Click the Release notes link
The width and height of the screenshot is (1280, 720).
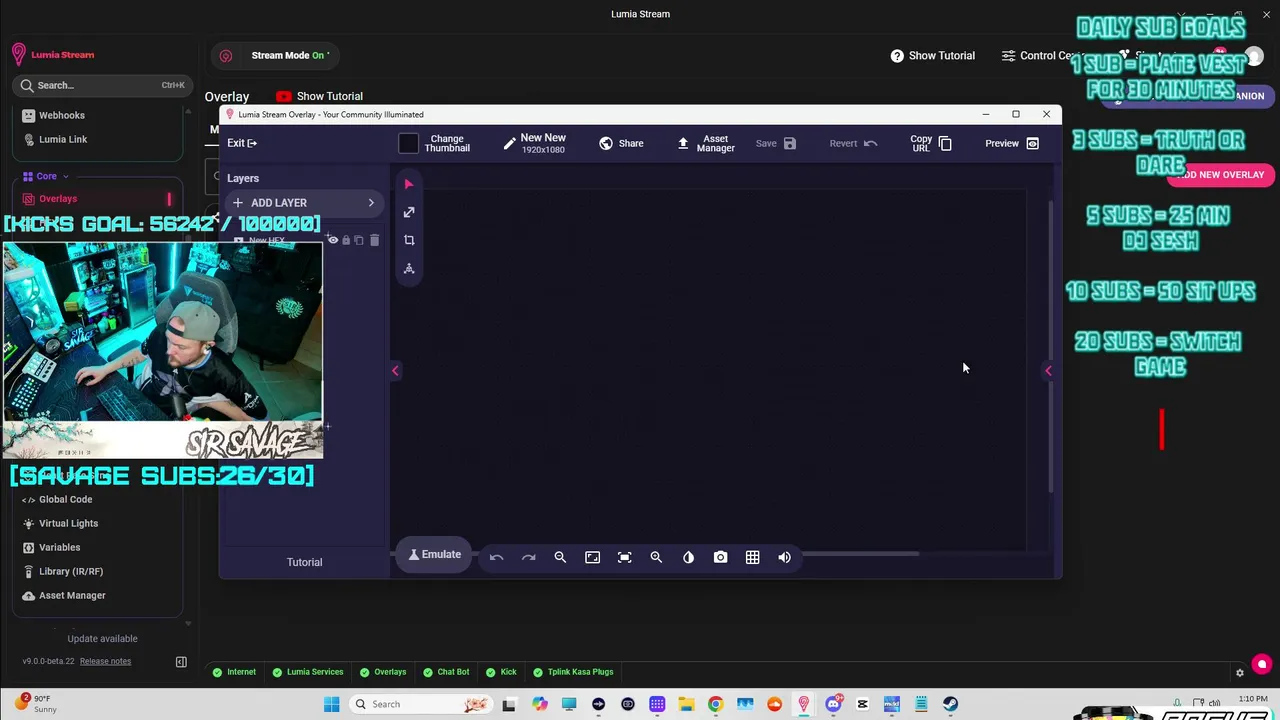pos(105,661)
